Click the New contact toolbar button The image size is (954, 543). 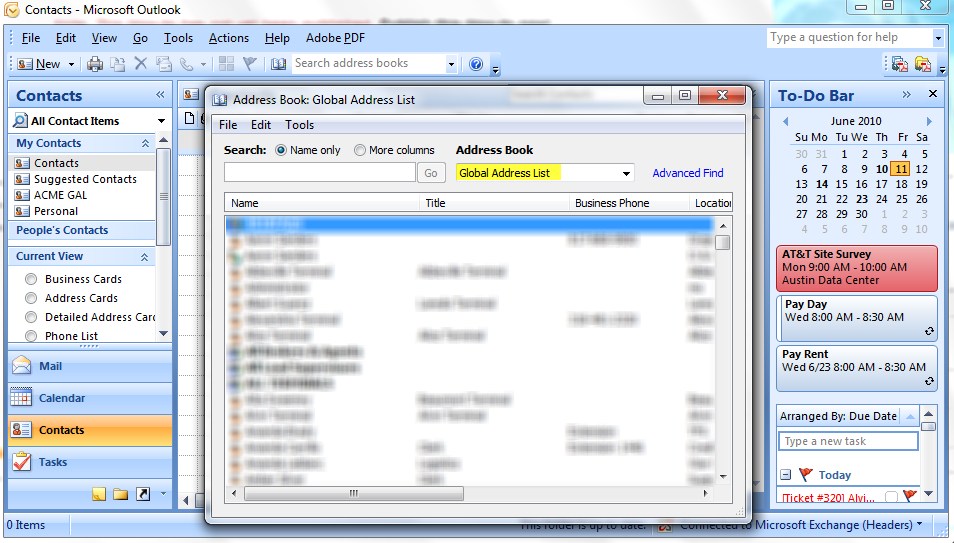[39, 64]
